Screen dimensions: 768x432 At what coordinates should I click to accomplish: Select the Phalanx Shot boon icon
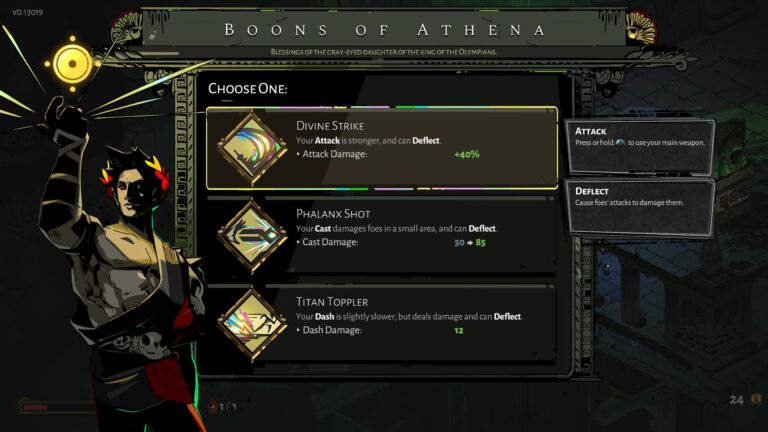tap(252, 236)
